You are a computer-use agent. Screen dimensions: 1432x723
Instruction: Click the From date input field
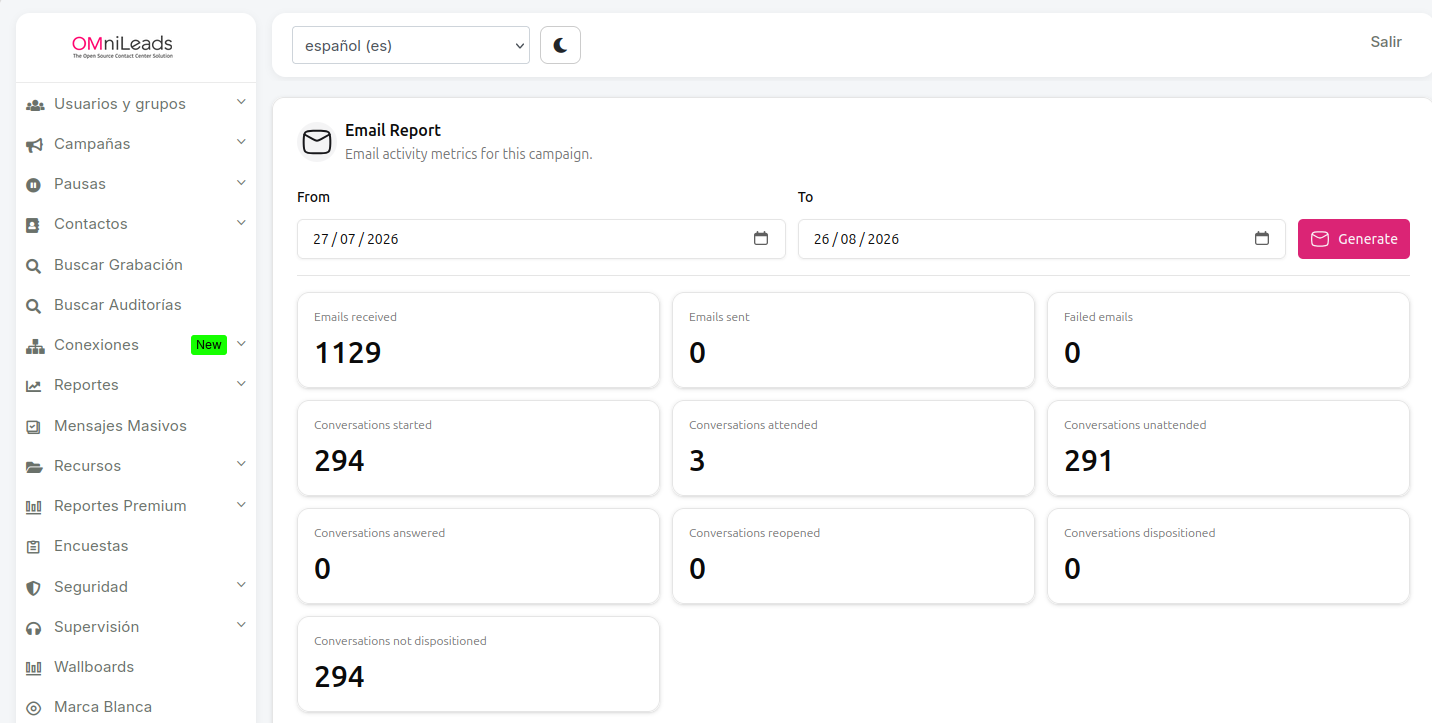click(x=541, y=239)
